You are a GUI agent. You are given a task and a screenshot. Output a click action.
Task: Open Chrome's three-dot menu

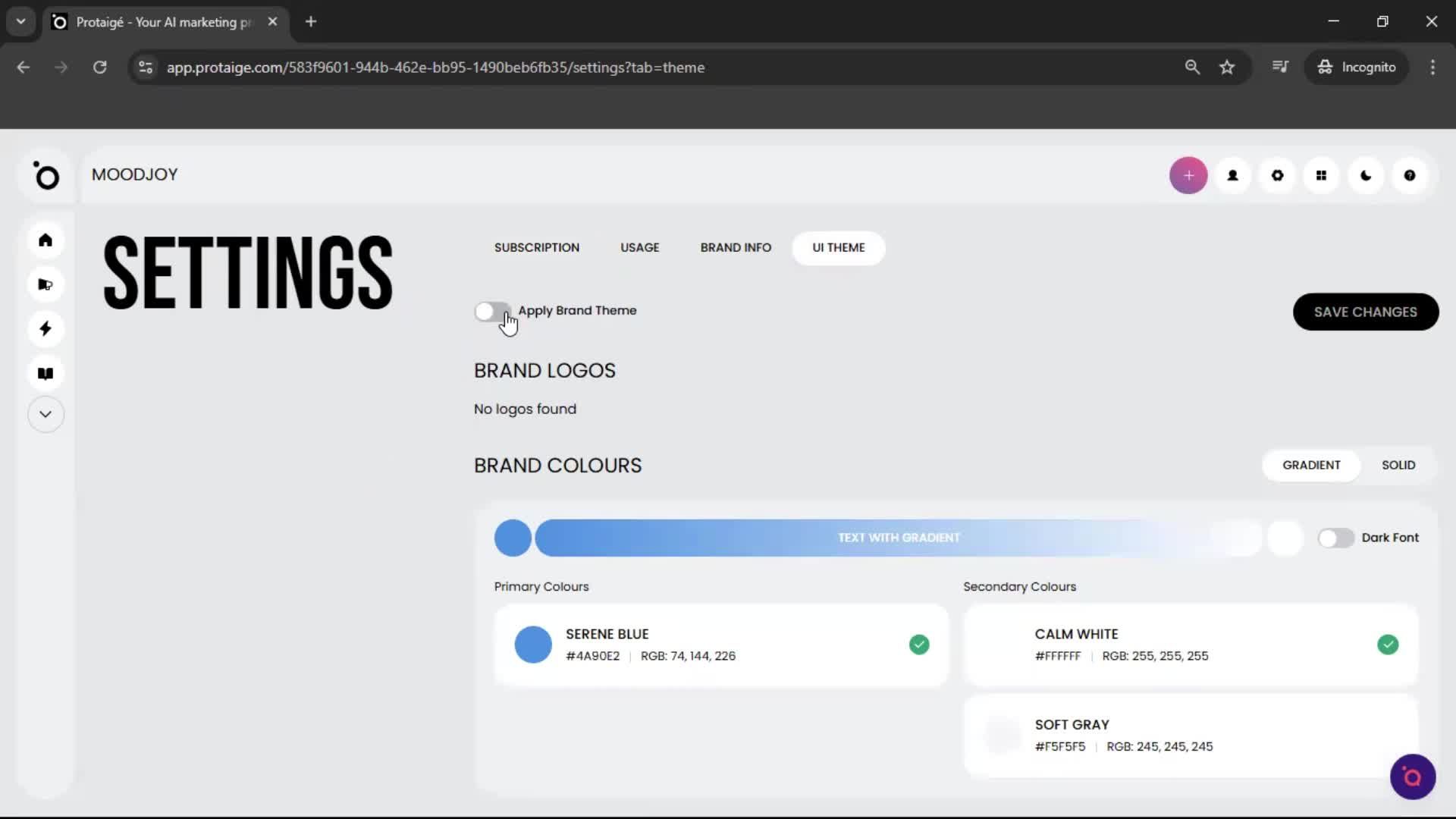tap(1432, 67)
